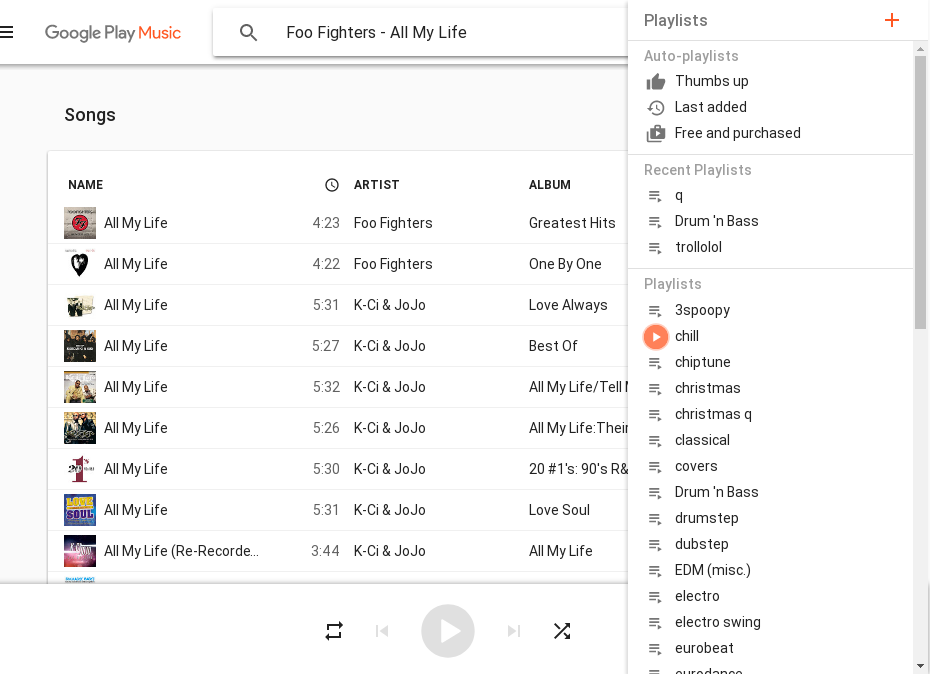Toggle shuffle mode
Image resolution: width=930 pixels, height=674 pixels.
point(562,631)
